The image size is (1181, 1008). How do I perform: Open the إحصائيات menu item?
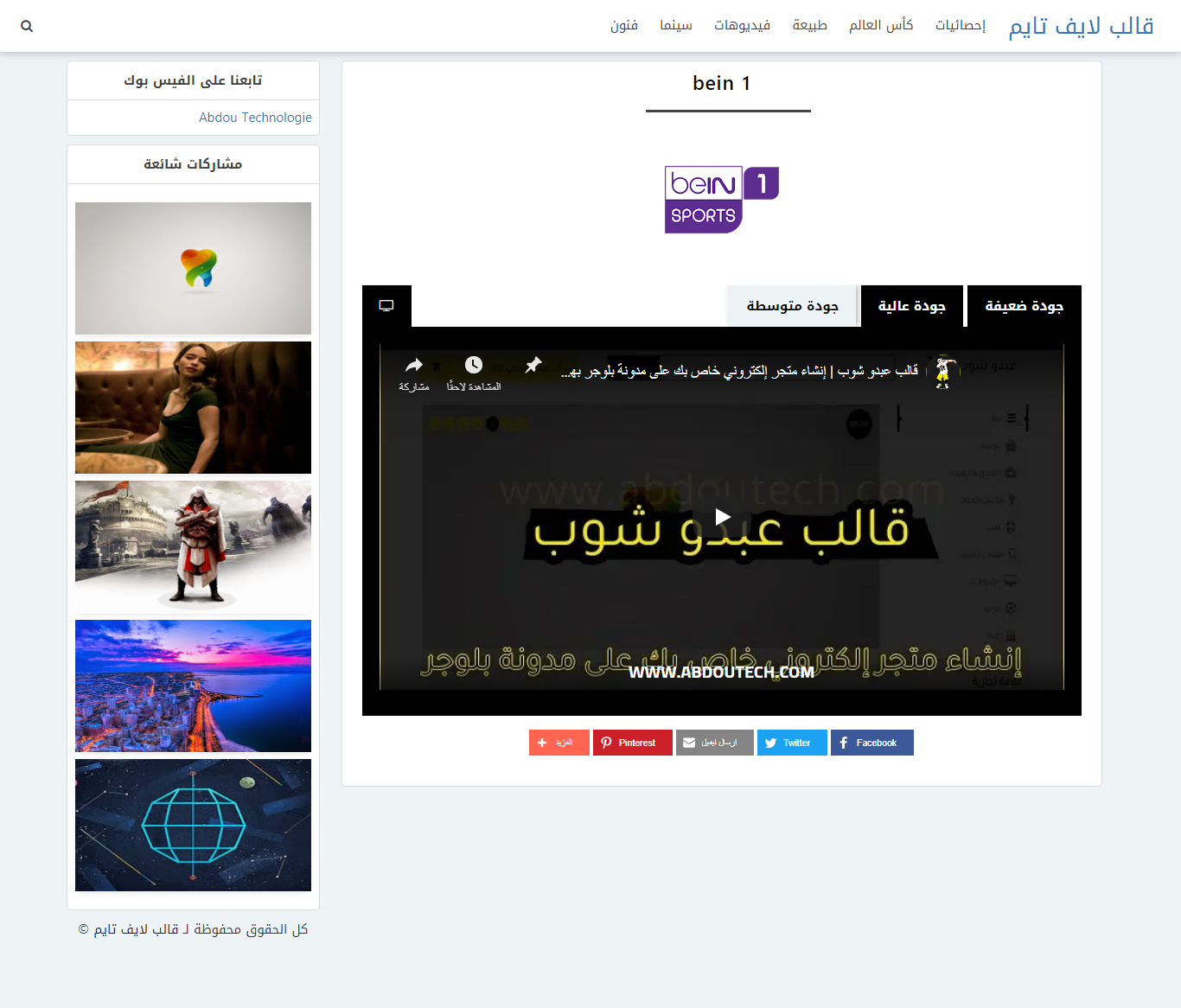961,25
